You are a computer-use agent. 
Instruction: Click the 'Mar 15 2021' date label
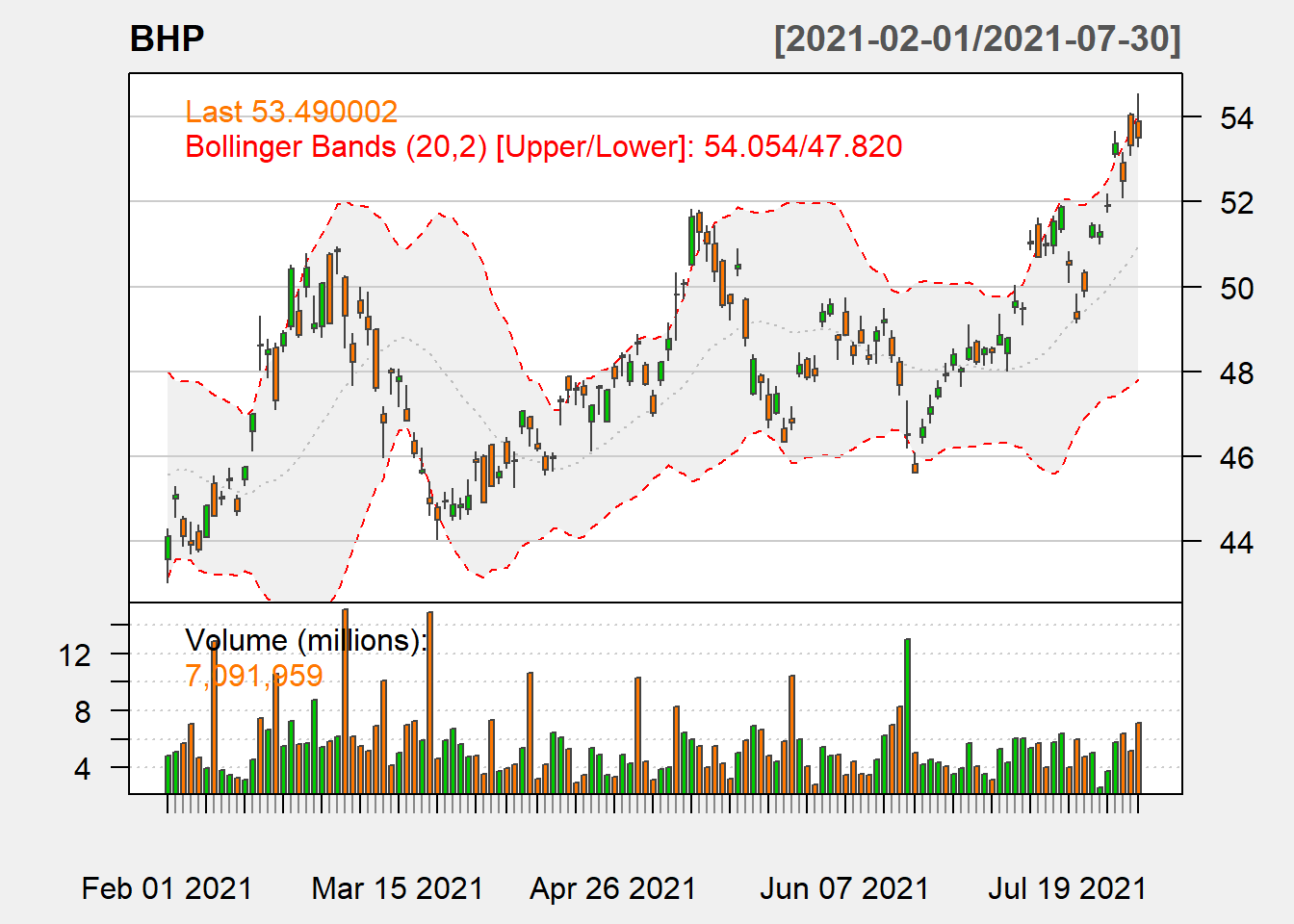398,887
